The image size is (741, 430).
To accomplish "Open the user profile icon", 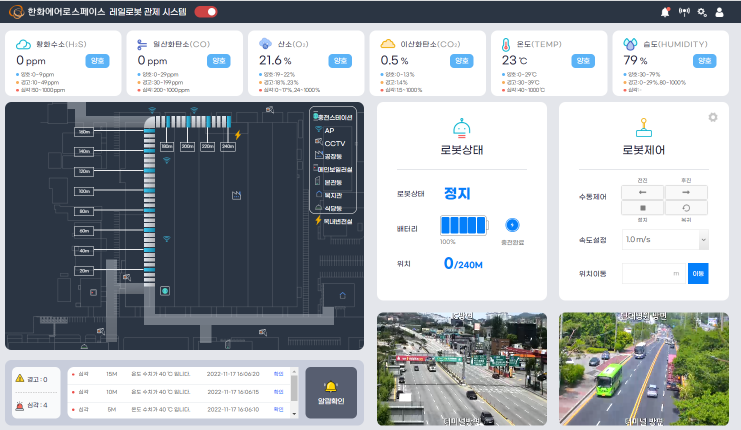I will pyautogui.click(x=719, y=12).
